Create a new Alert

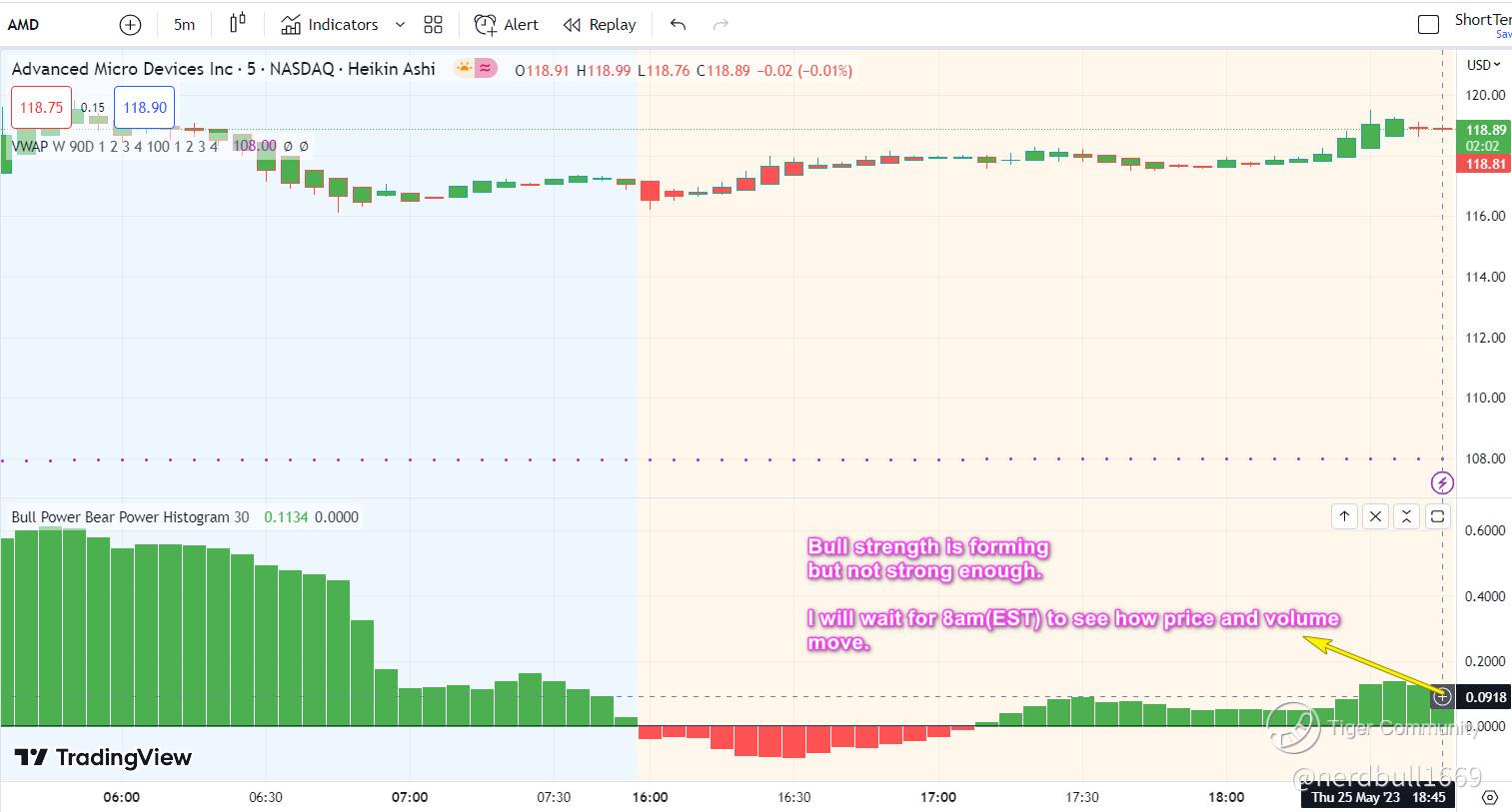(507, 25)
